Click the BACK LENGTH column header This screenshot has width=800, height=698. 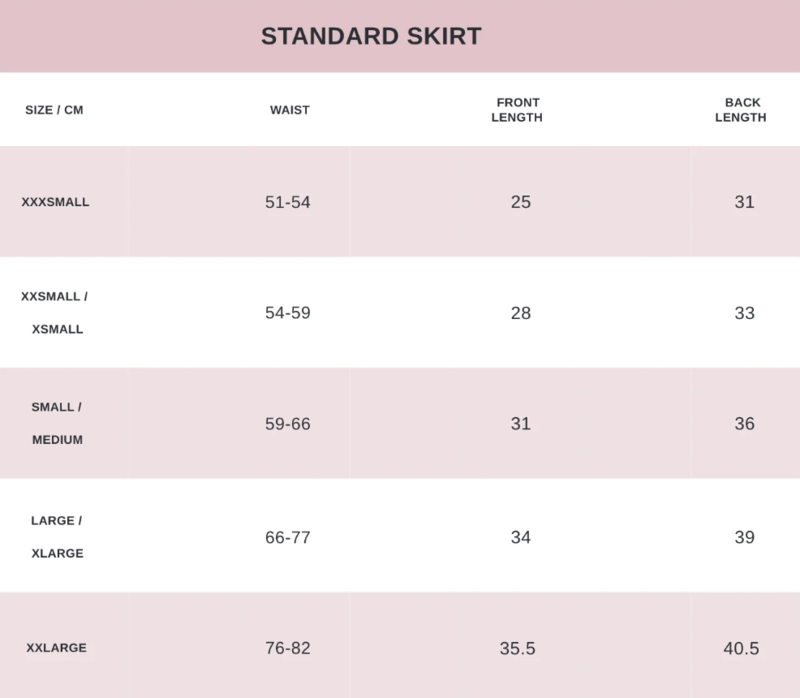740,110
